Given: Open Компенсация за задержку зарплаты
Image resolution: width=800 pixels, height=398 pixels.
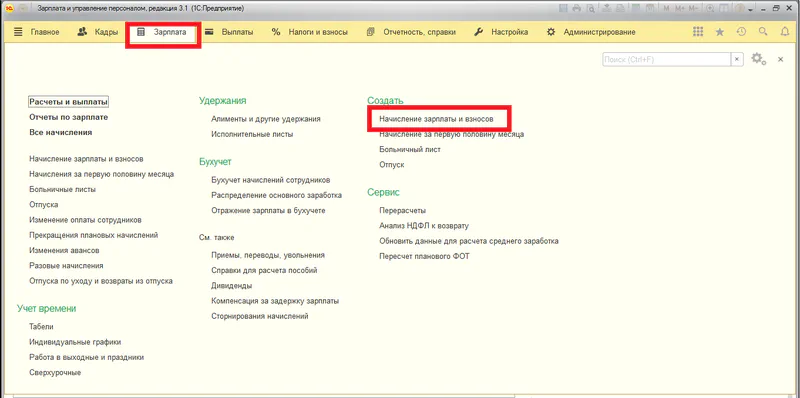Looking at the screenshot, I should coord(276,301).
